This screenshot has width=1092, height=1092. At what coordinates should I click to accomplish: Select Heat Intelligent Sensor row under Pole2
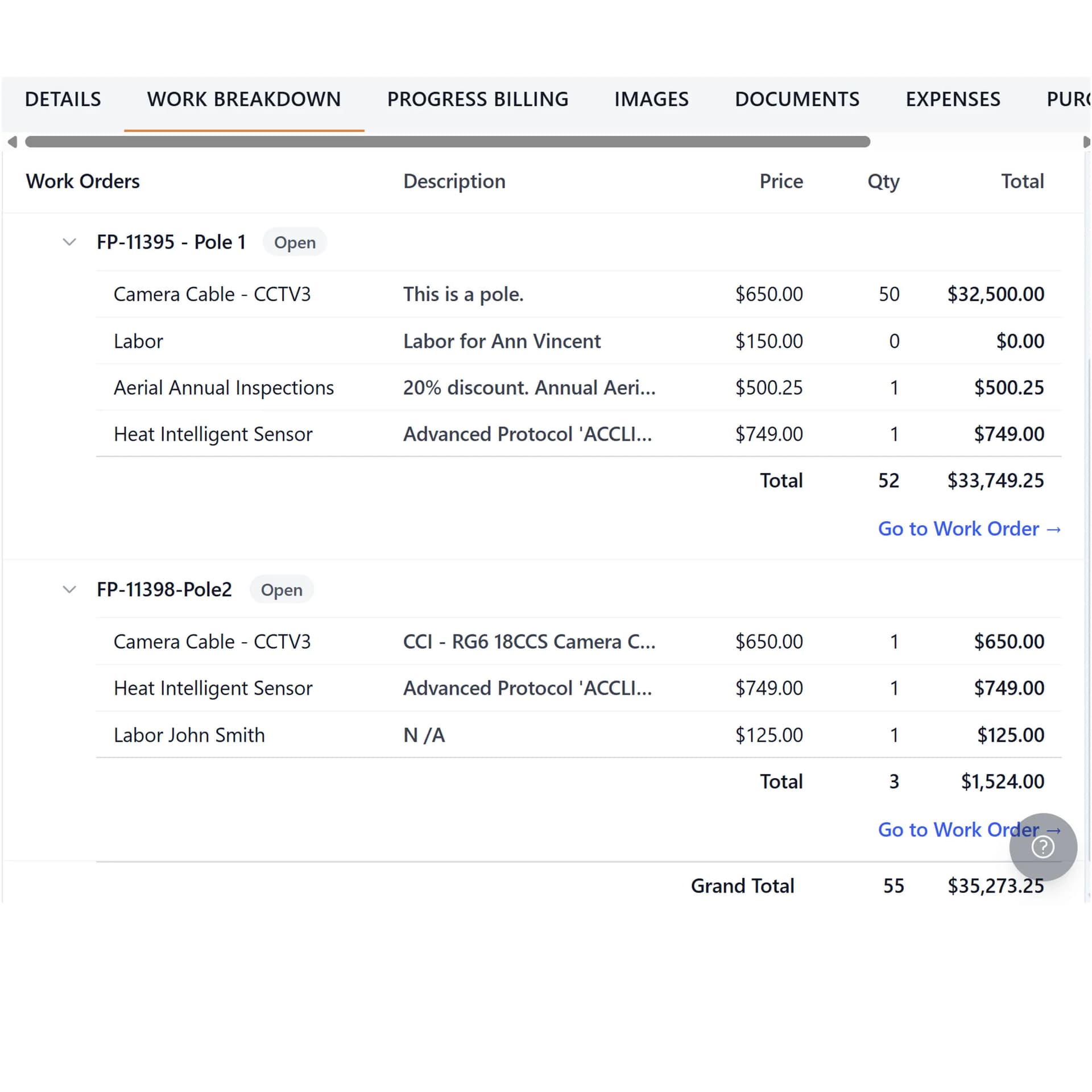tap(578, 688)
